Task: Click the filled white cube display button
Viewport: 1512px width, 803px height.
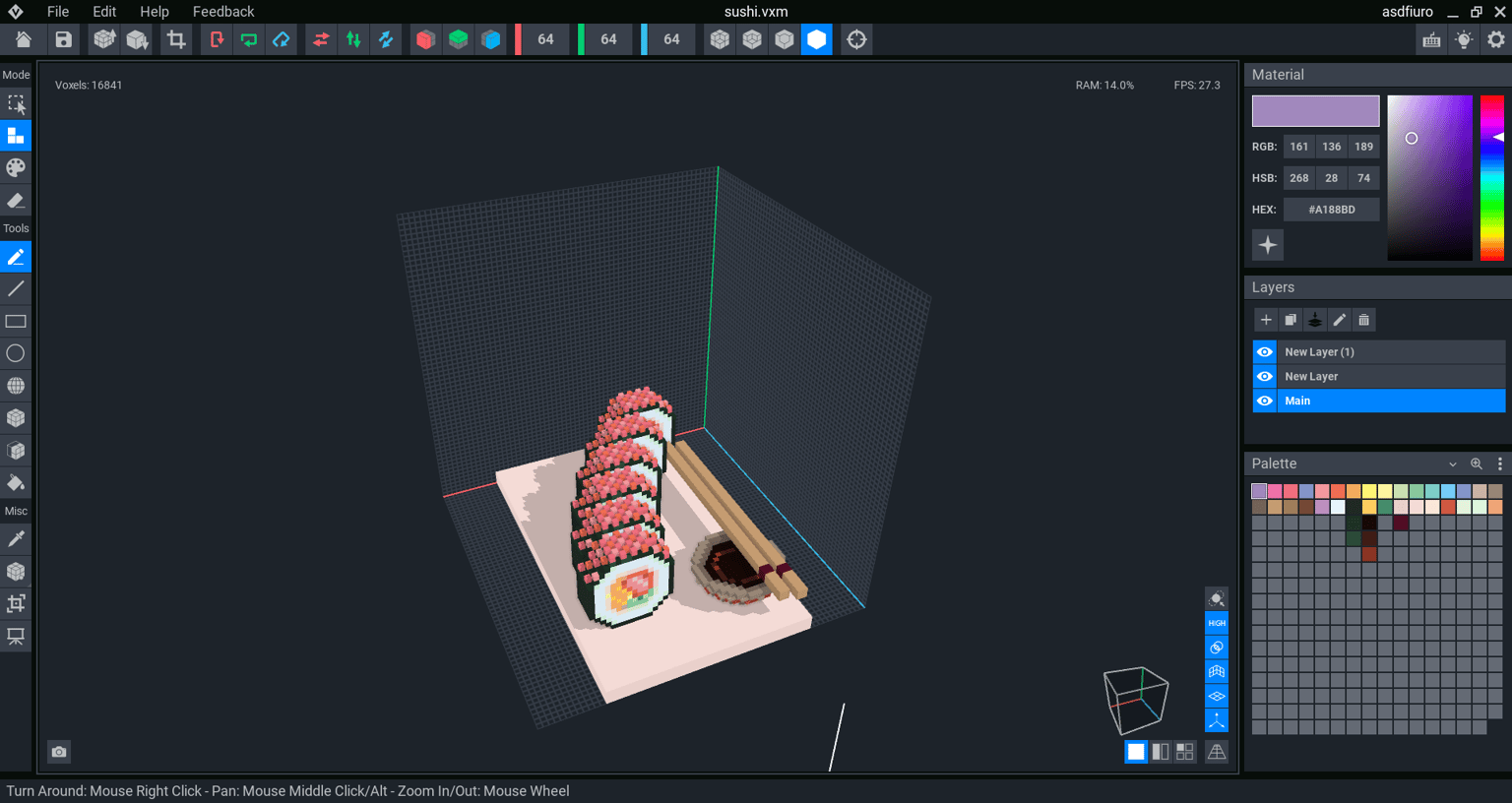Action: (x=816, y=39)
